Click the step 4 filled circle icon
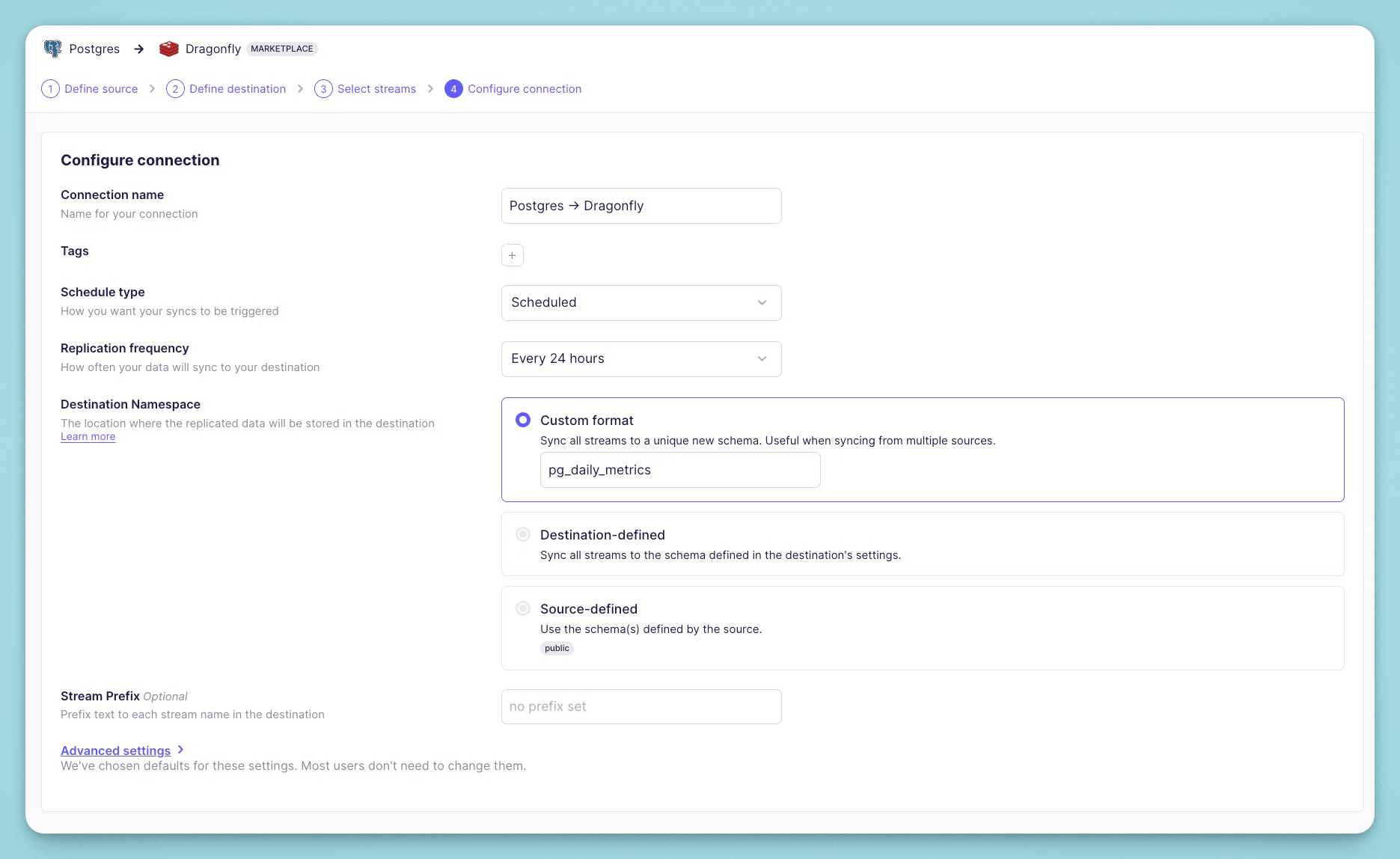The height and width of the screenshot is (859, 1400). click(453, 89)
